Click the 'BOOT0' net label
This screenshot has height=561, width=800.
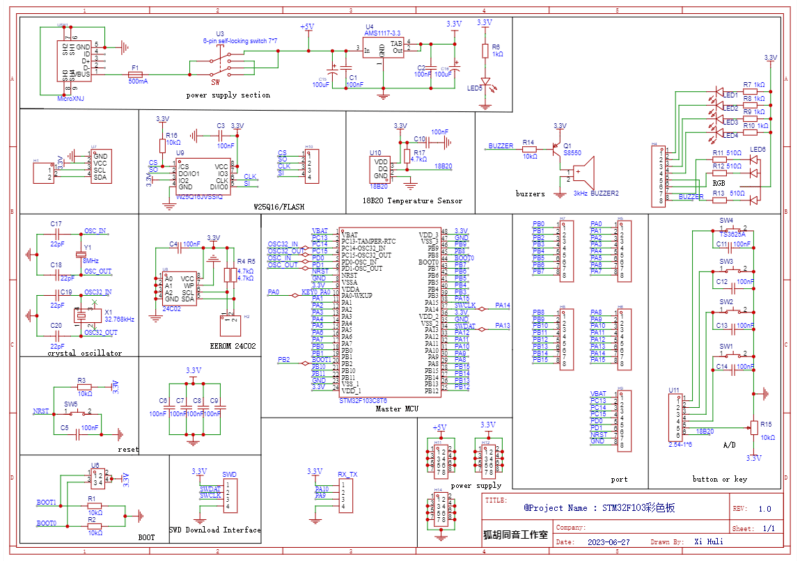click(46, 523)
